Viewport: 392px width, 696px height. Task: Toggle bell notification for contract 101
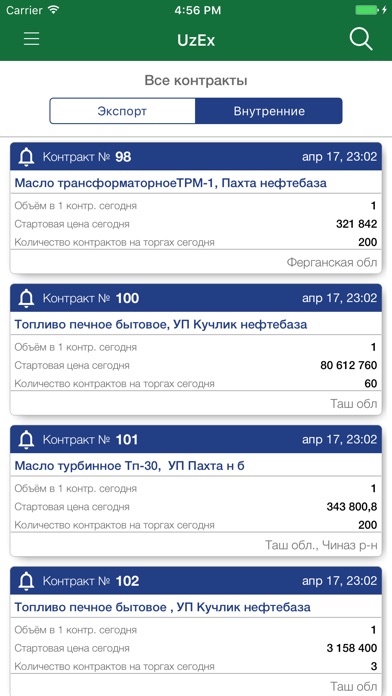click(x=27, y=440)
